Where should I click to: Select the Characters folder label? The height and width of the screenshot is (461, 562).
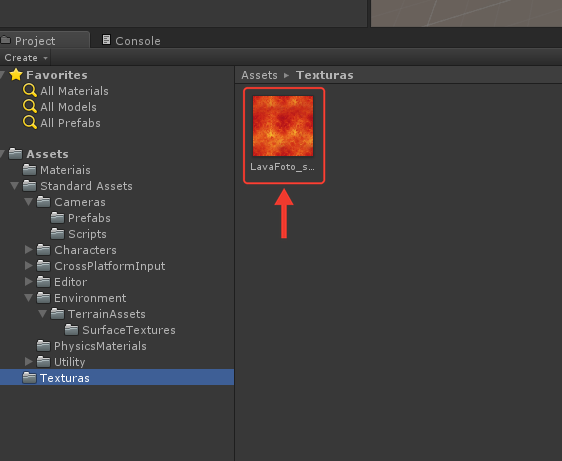85,250
